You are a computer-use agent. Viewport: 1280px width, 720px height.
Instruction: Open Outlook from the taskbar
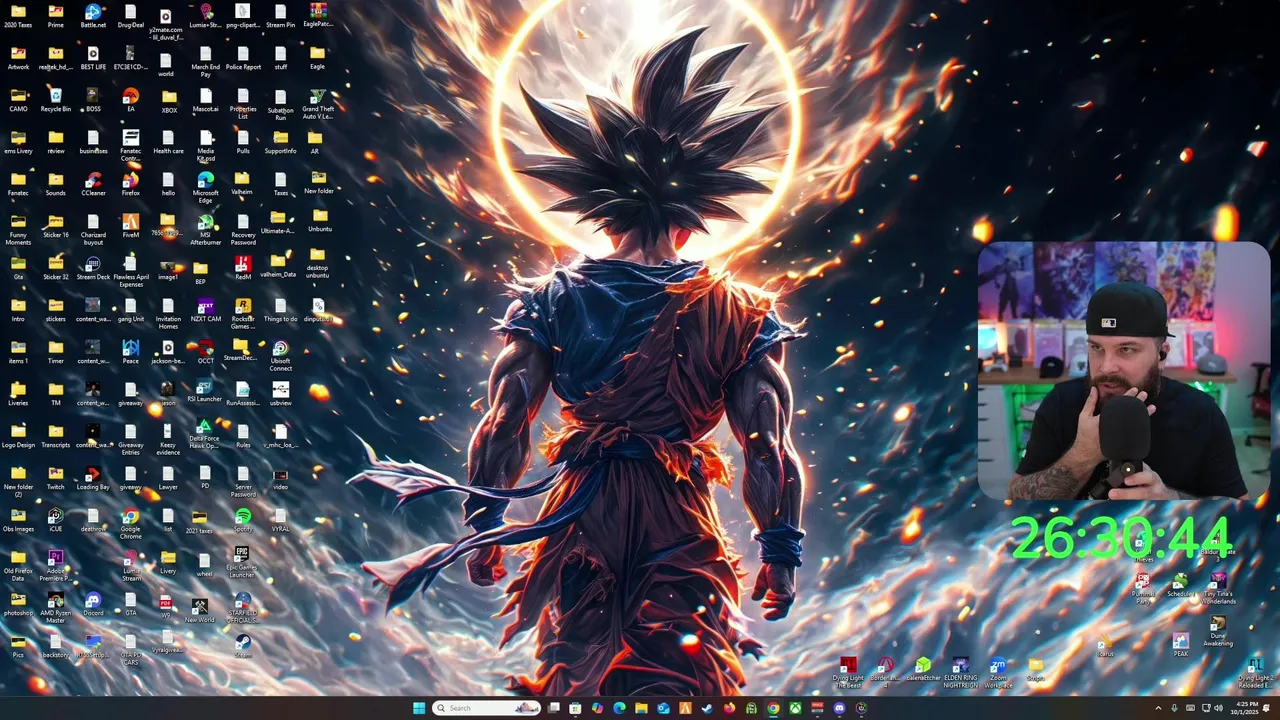click(x=663, y=708)
